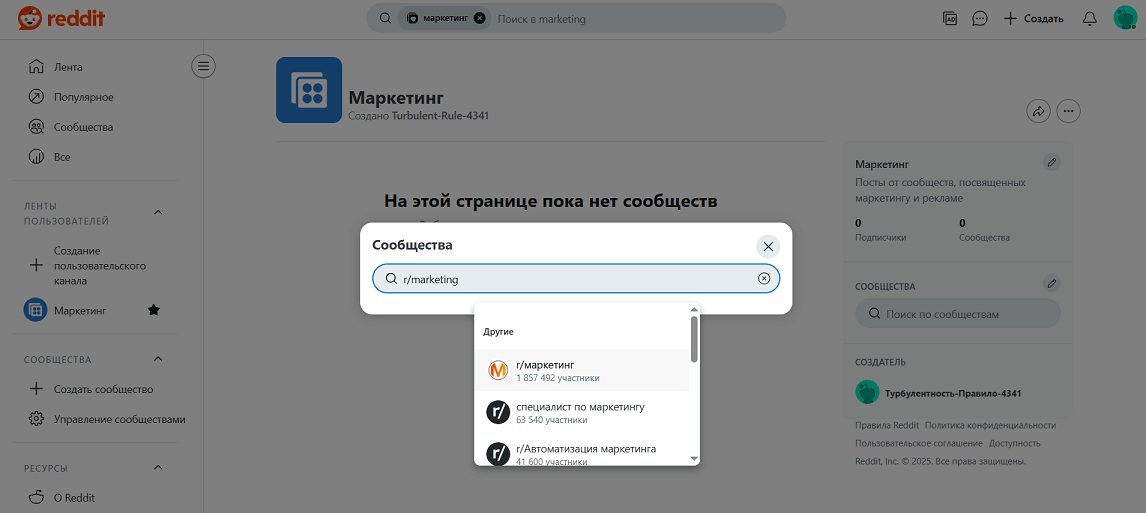Collapse the Ленты пользователей section
The width and height of the screenshot is (1146, 513).
pyautogui.click(x=158, y=213)
